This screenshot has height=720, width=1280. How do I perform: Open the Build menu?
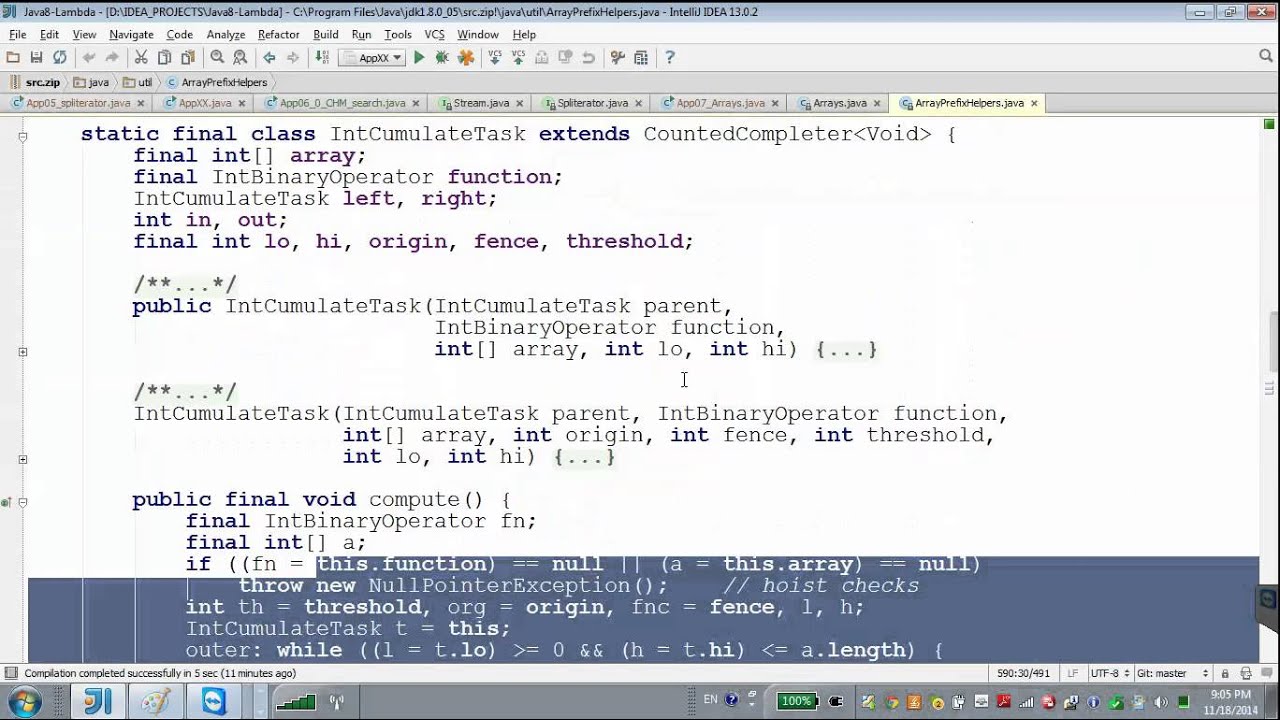(326, 34)
